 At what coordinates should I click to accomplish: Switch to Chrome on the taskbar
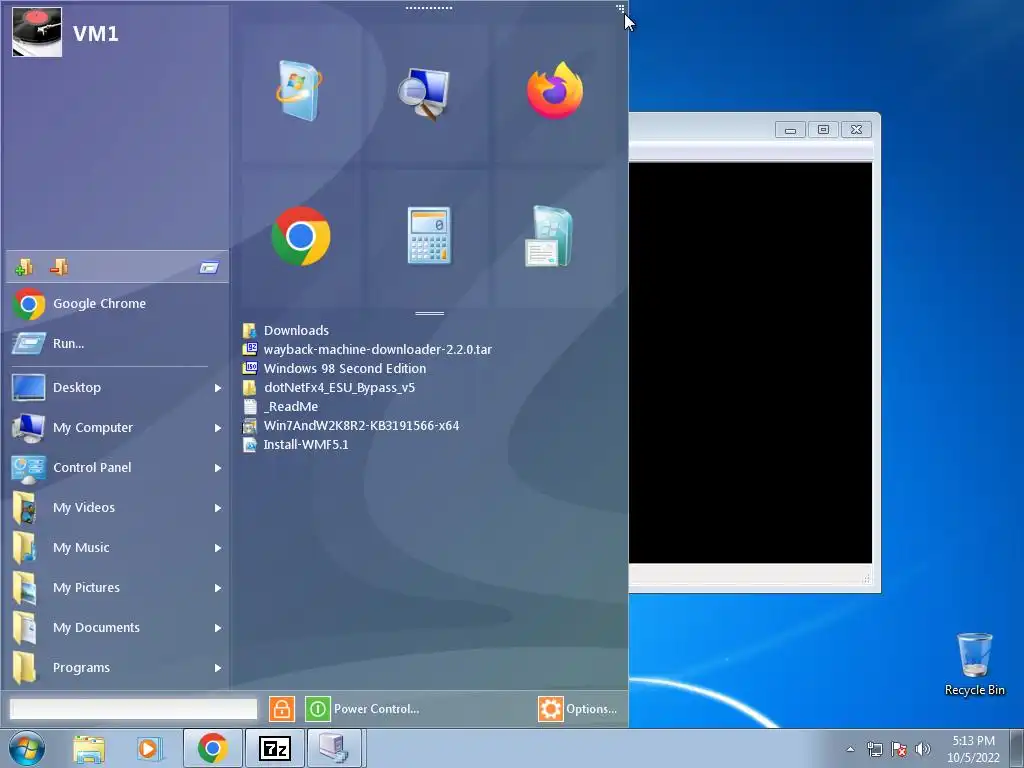212,748
